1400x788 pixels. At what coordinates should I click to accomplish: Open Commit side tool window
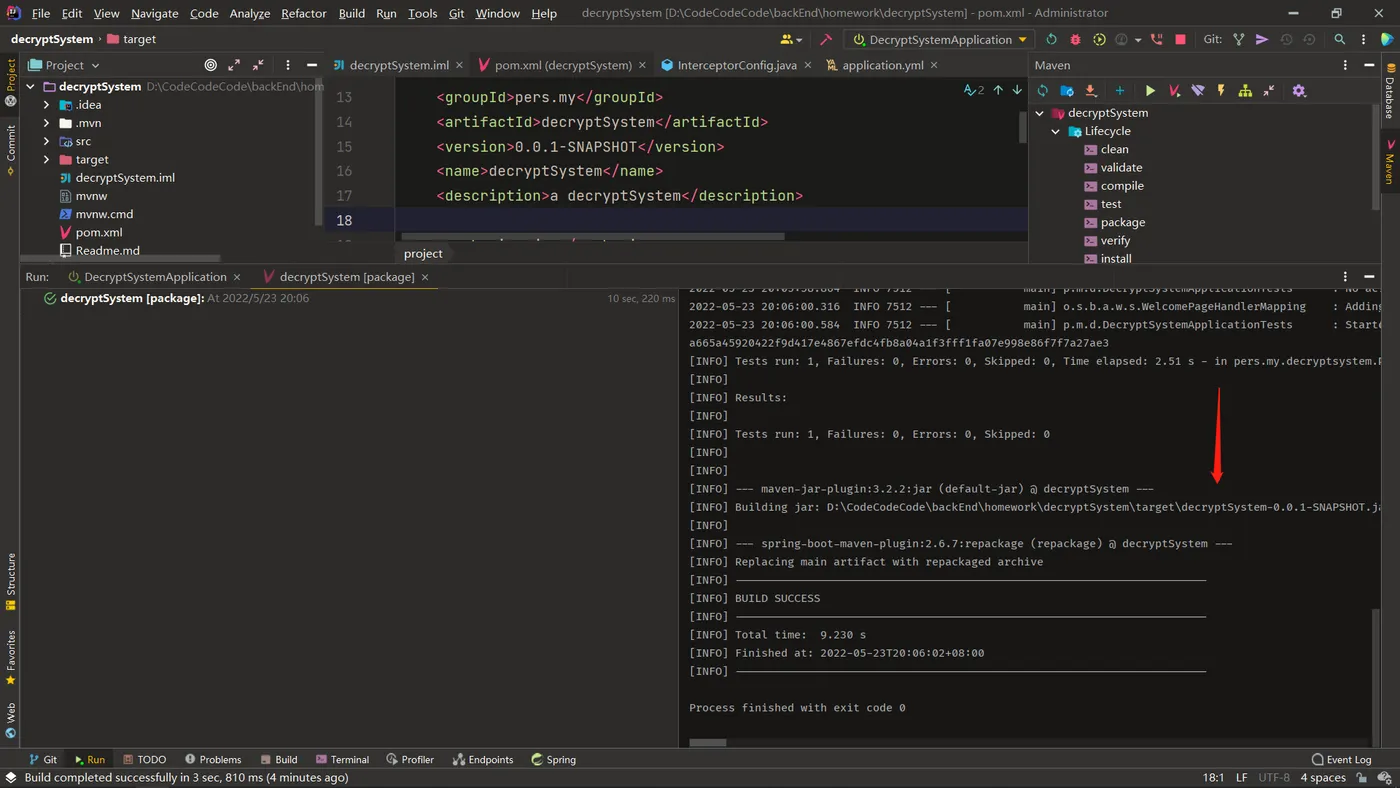[11, 150]
